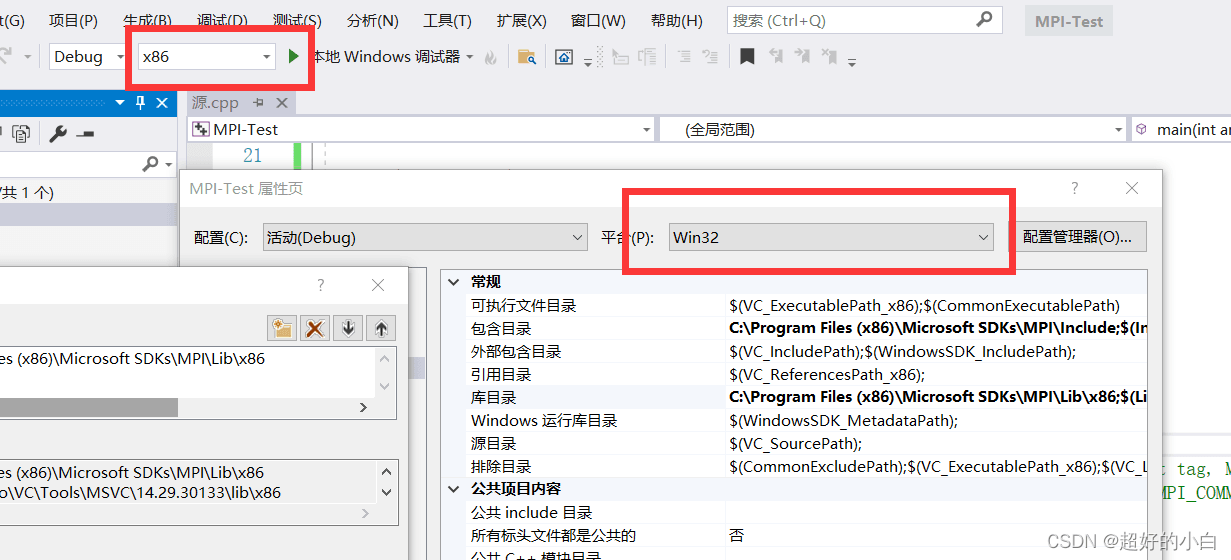Collapse the 常规 property group
Screen dimensions: 1231x560
(x=455, y=282)
